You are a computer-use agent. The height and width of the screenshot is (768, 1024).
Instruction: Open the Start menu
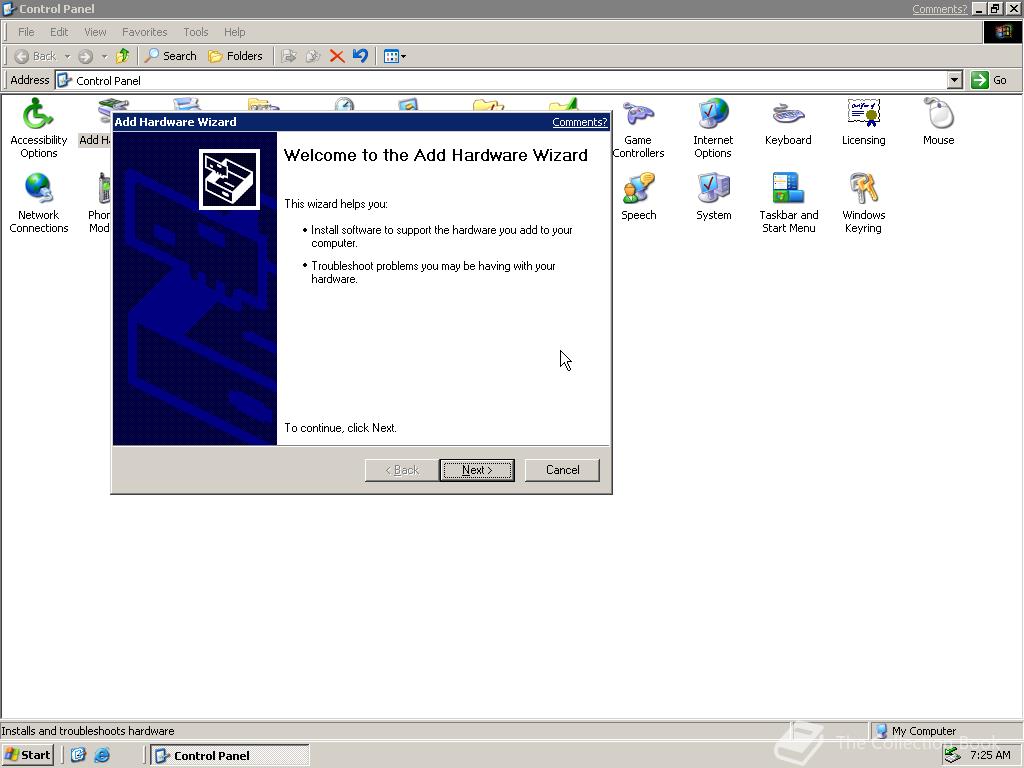[27, 755]
